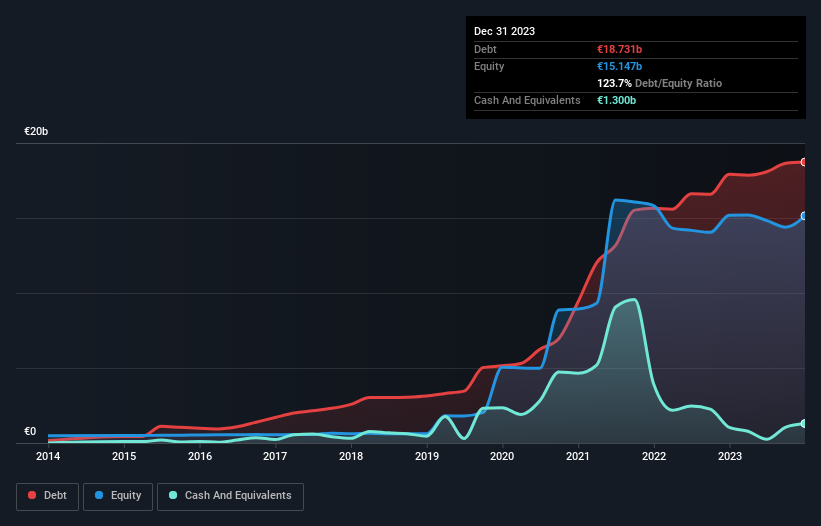Click the €20b y-axis label
821x526 pixels.
[36, 131]
